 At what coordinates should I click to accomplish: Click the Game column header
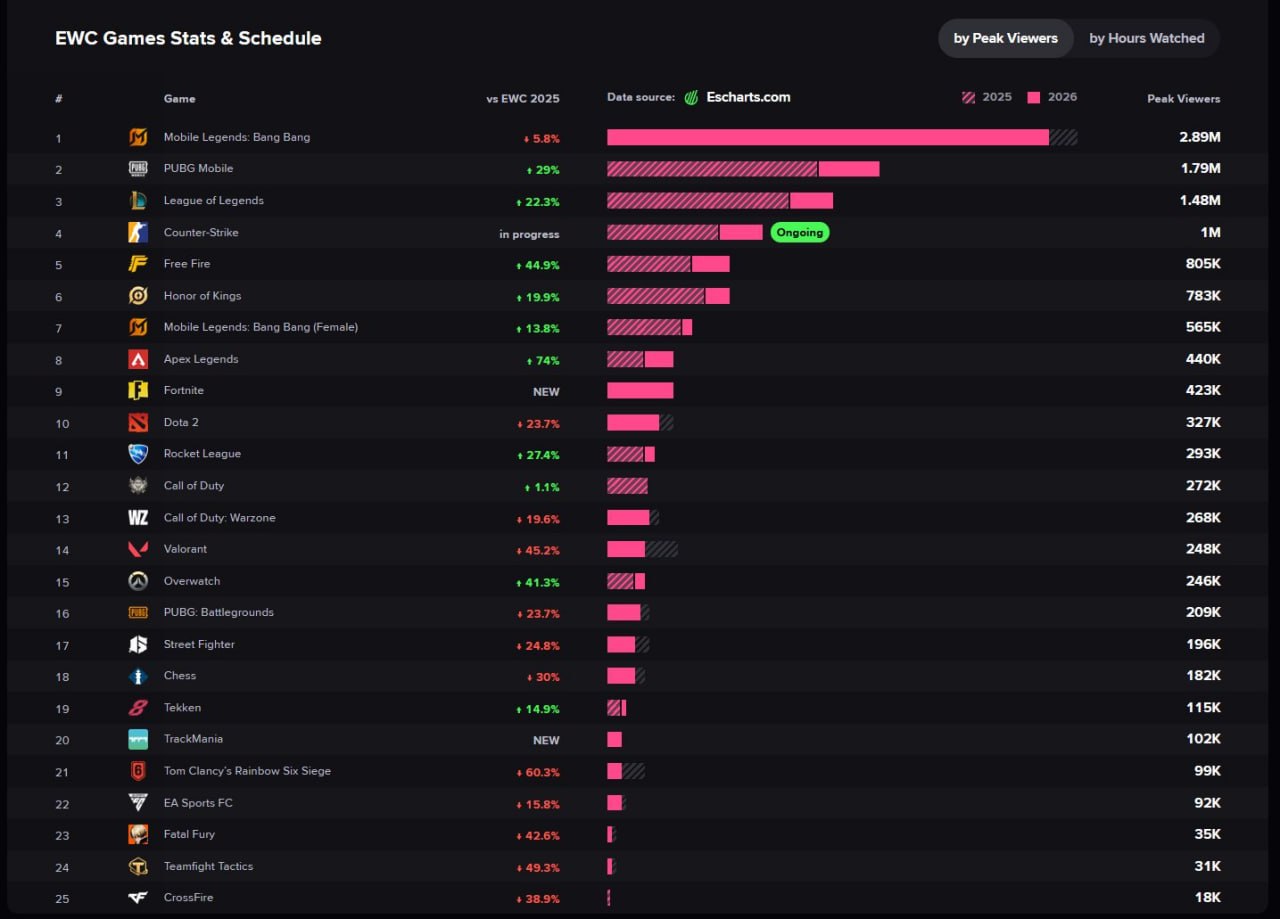click(x=180, y=99)
